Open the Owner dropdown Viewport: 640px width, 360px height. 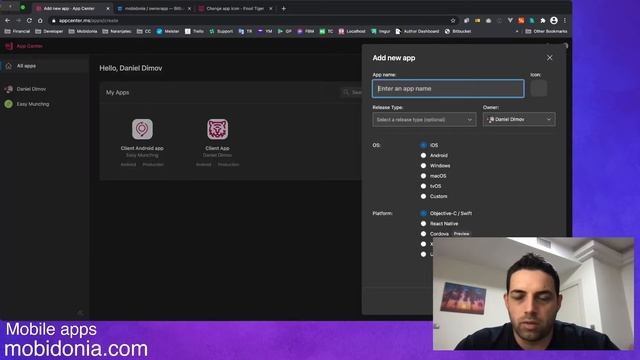519,119
